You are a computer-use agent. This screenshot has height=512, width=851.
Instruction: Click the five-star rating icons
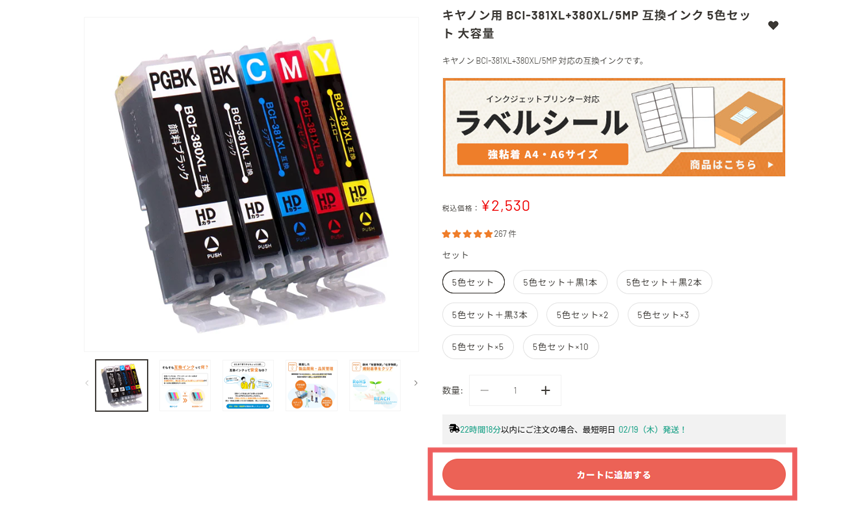(x=467, y=234)
